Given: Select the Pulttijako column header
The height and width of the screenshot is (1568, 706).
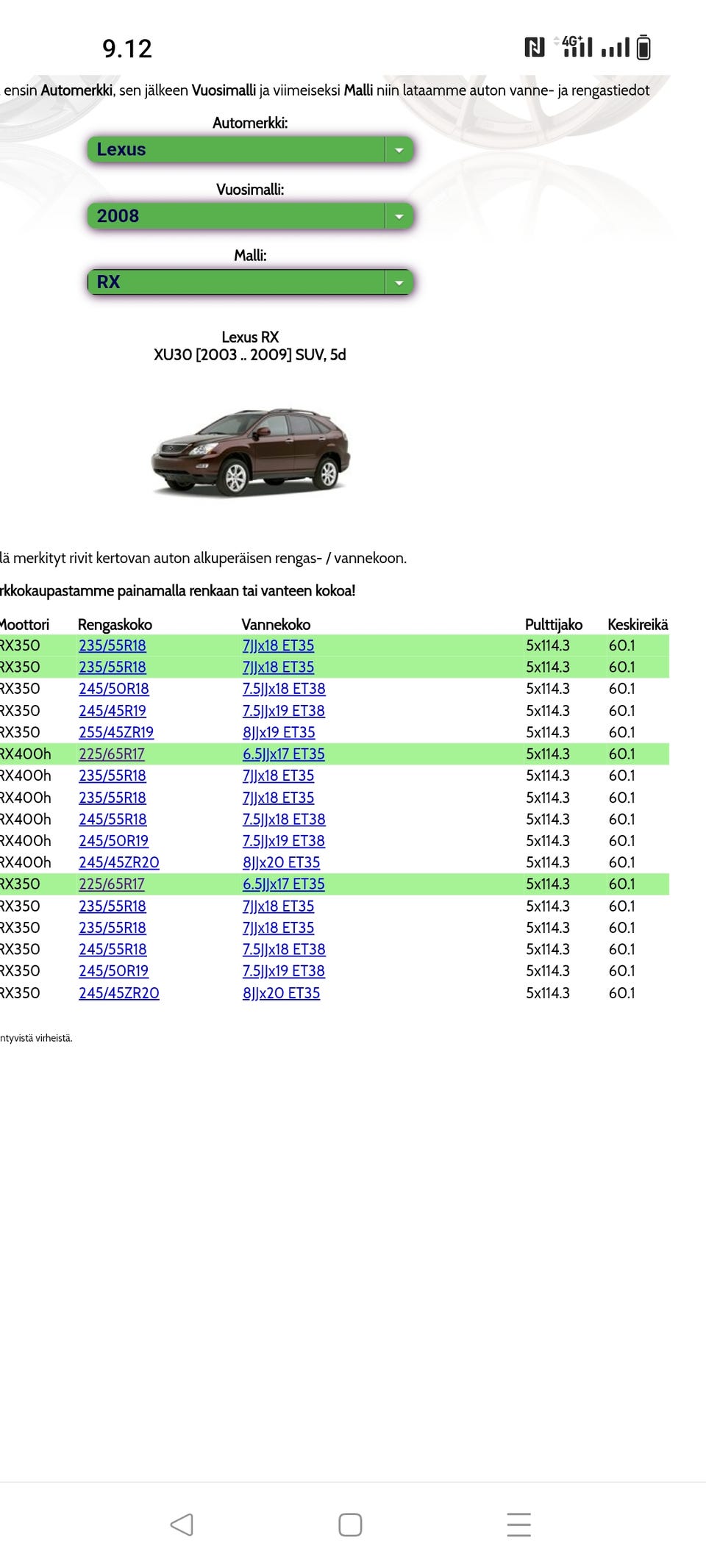Looking at the screenshot, I should 554,625.
